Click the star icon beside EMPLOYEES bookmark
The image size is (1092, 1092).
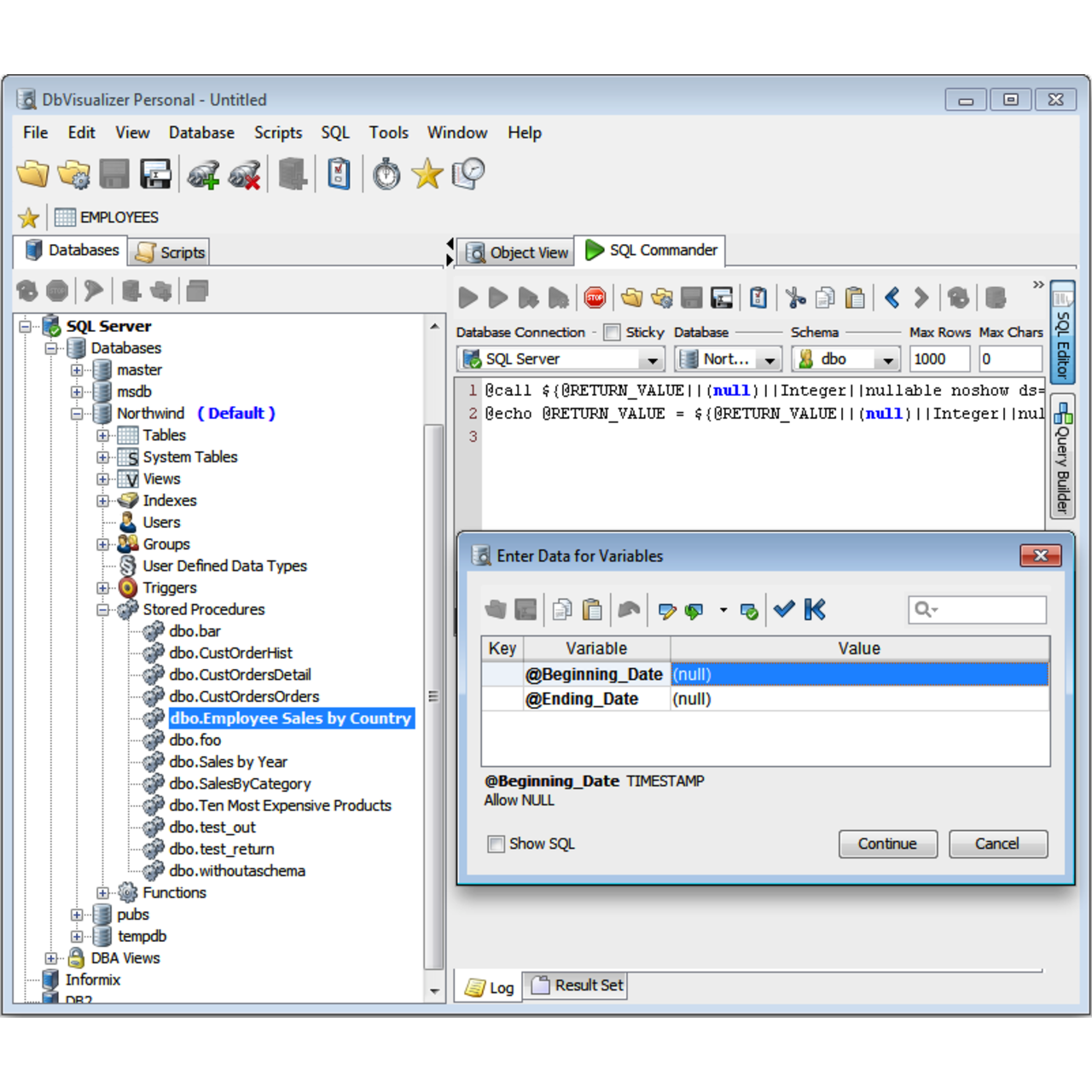(x=28, y=218)
